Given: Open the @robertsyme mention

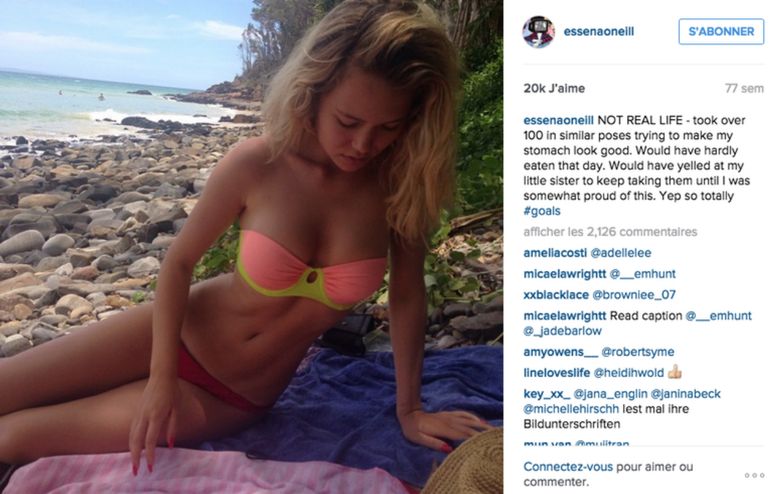Looking at the screenshot, I should [638, 352].
